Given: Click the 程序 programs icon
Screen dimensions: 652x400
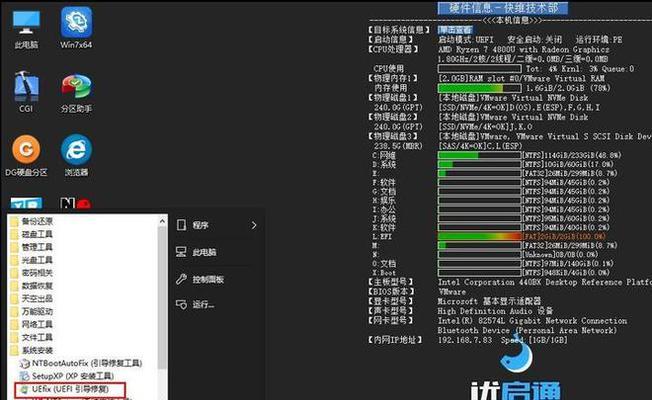Looking at the screenshot, I should point(181,225).
